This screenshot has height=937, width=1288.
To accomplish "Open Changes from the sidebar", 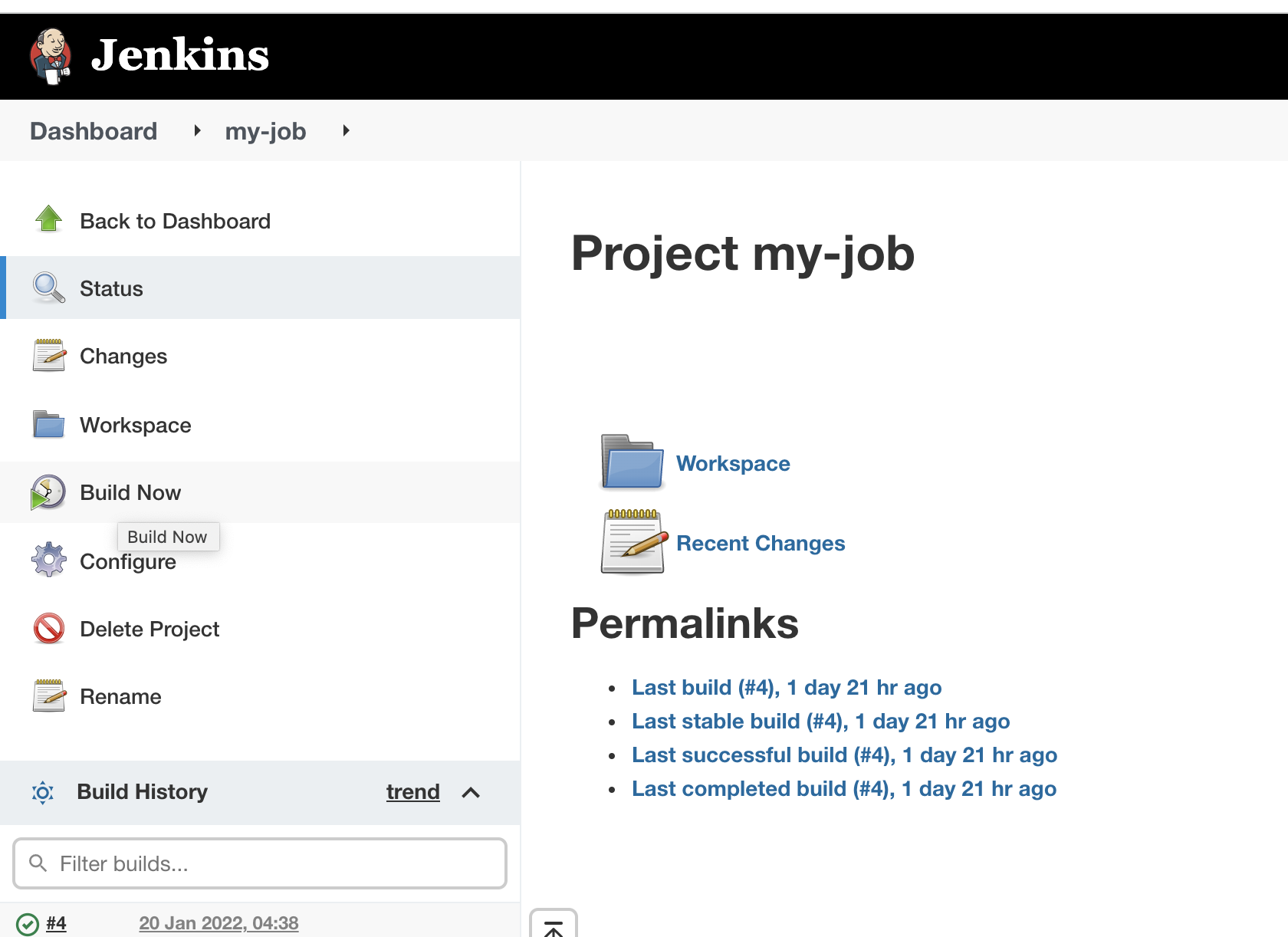I will pos(123,356).
